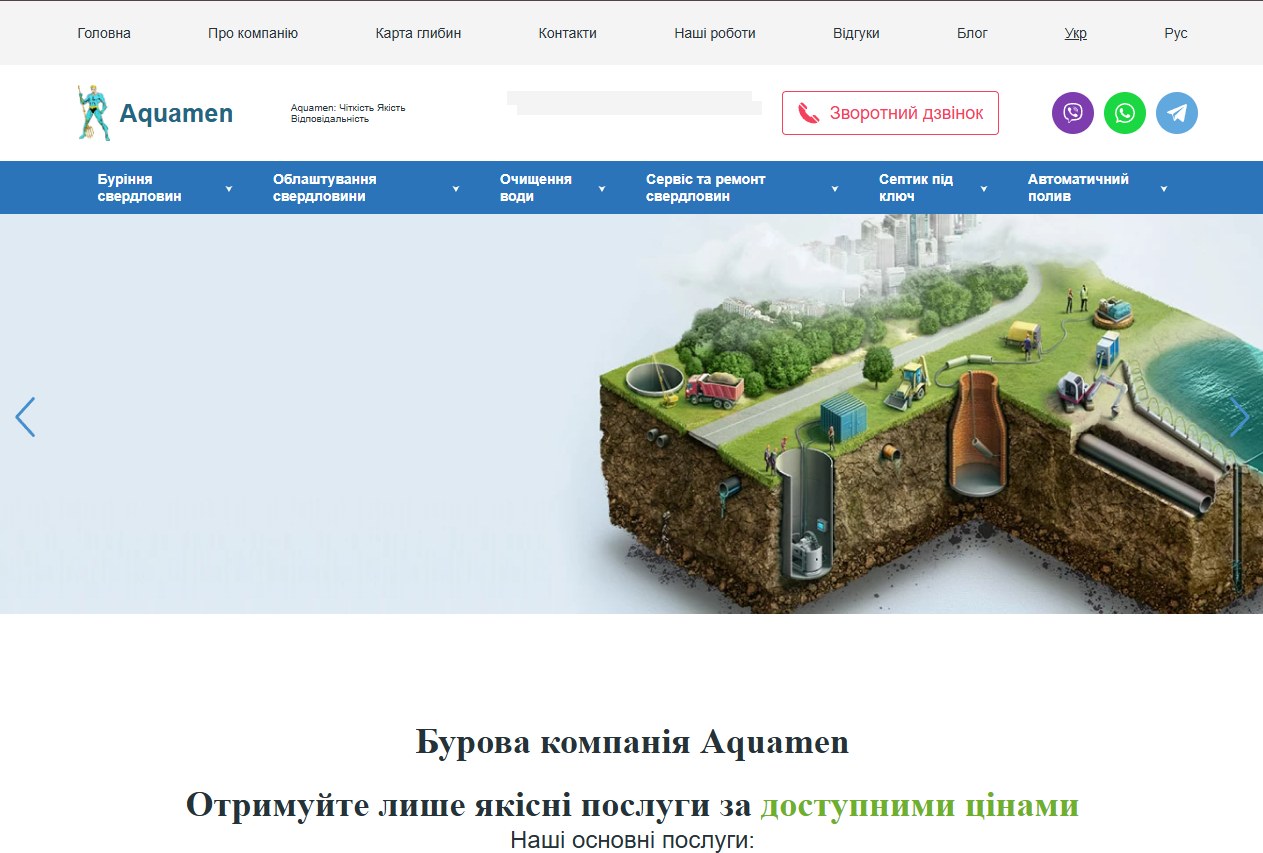Click the underground infrastructure slider image
1263x853 pixels.
(631, 414)
